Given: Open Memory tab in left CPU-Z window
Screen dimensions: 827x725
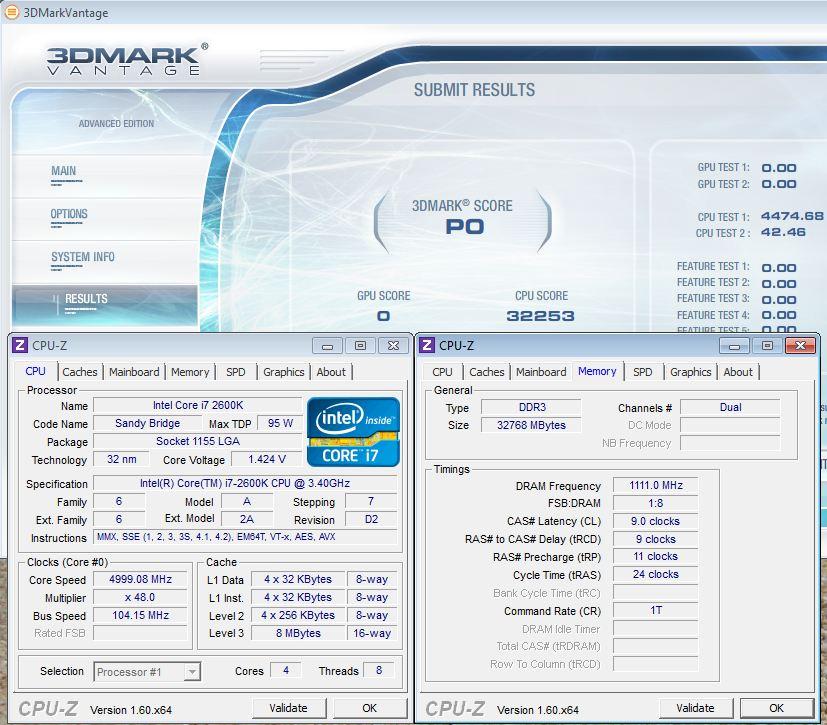Looking at the screenshot, I should coord(190,372).
